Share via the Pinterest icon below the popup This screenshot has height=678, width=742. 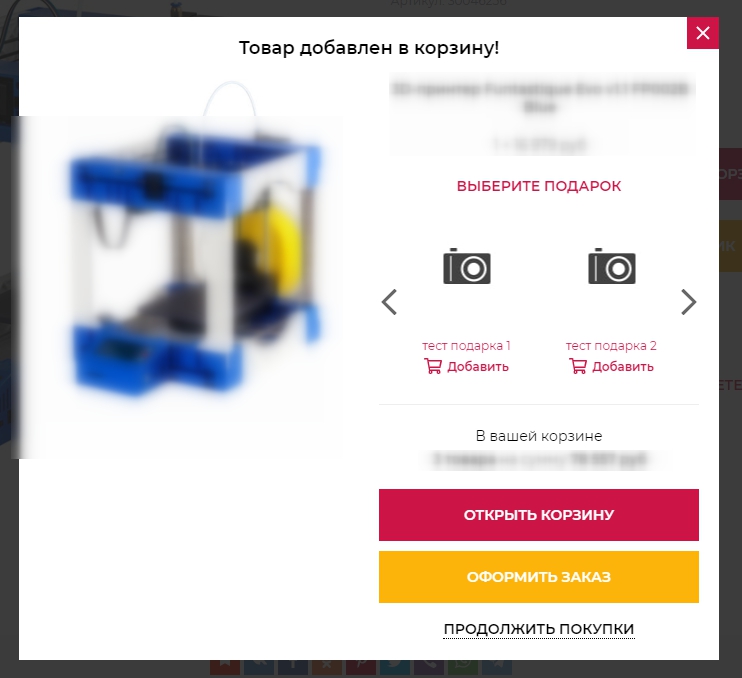pyautogui.click(x=361, y=667)
